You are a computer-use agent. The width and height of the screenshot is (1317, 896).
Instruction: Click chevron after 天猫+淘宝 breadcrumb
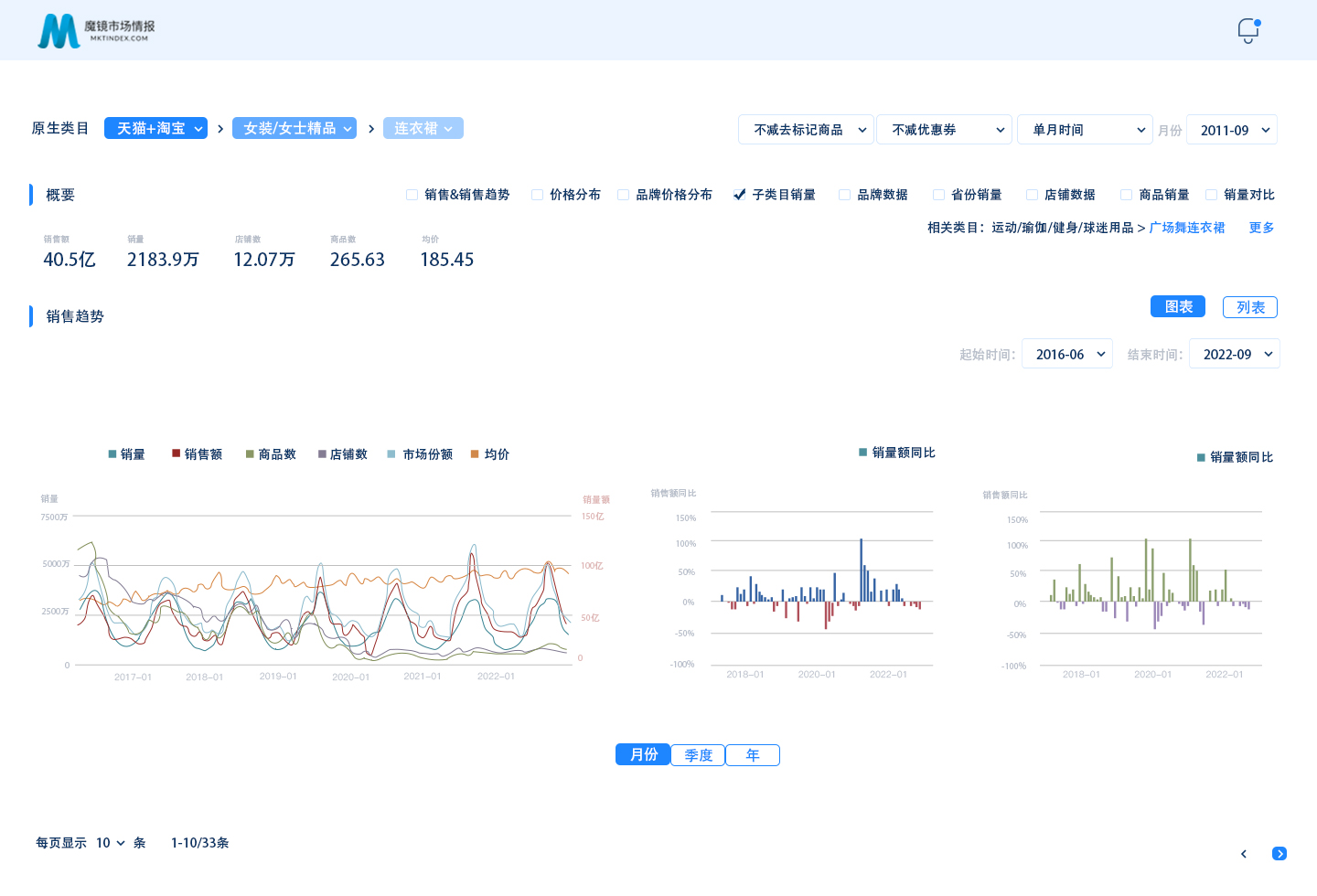click(x=220, y=129)
